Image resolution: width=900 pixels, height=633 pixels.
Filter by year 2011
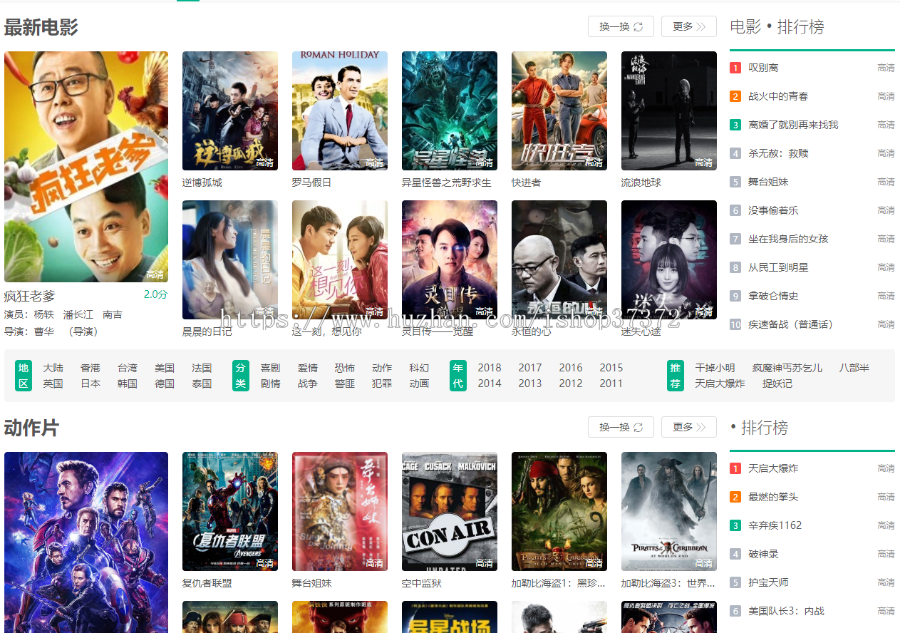click(611, 383)
